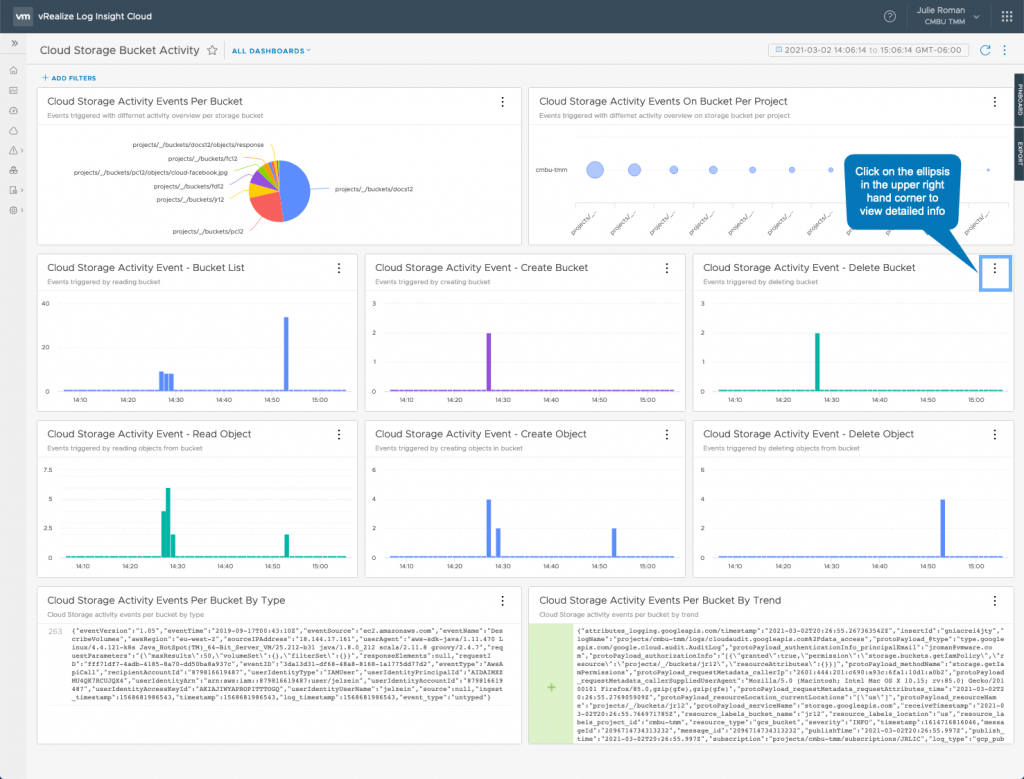1024x779 pixels.
Task: Open ellipsis menu on Delete Bucket widget
Action: pos(994,268)
